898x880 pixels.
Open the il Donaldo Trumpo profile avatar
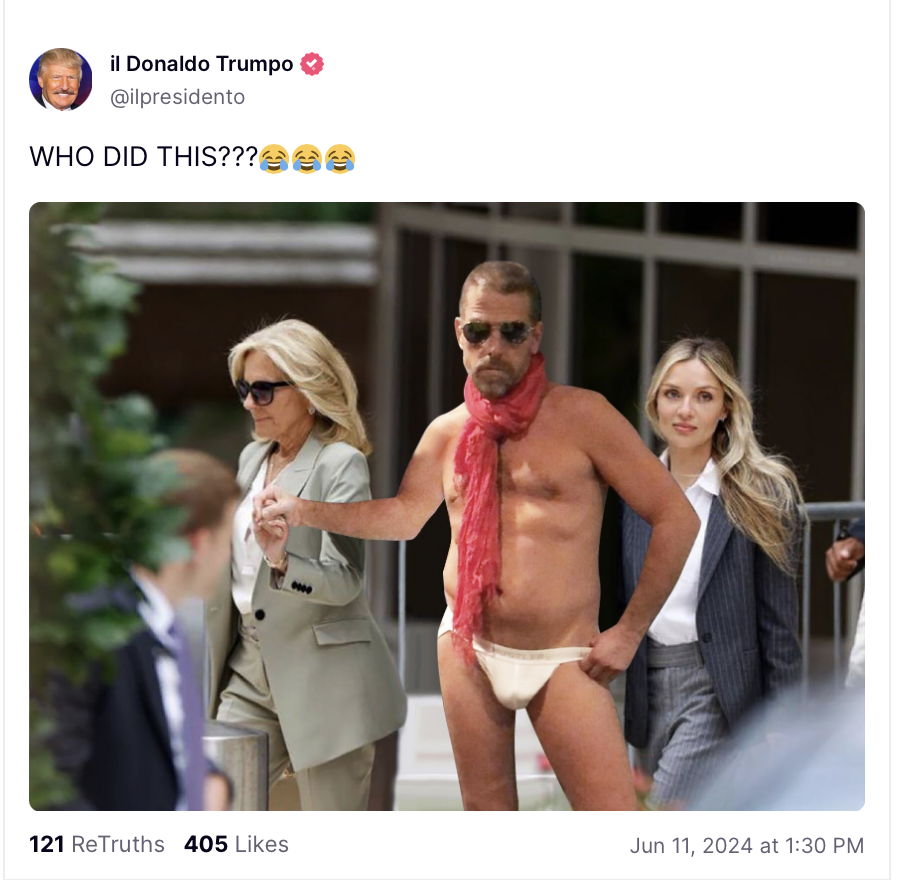pyautogui.click(x=61, y=79)
